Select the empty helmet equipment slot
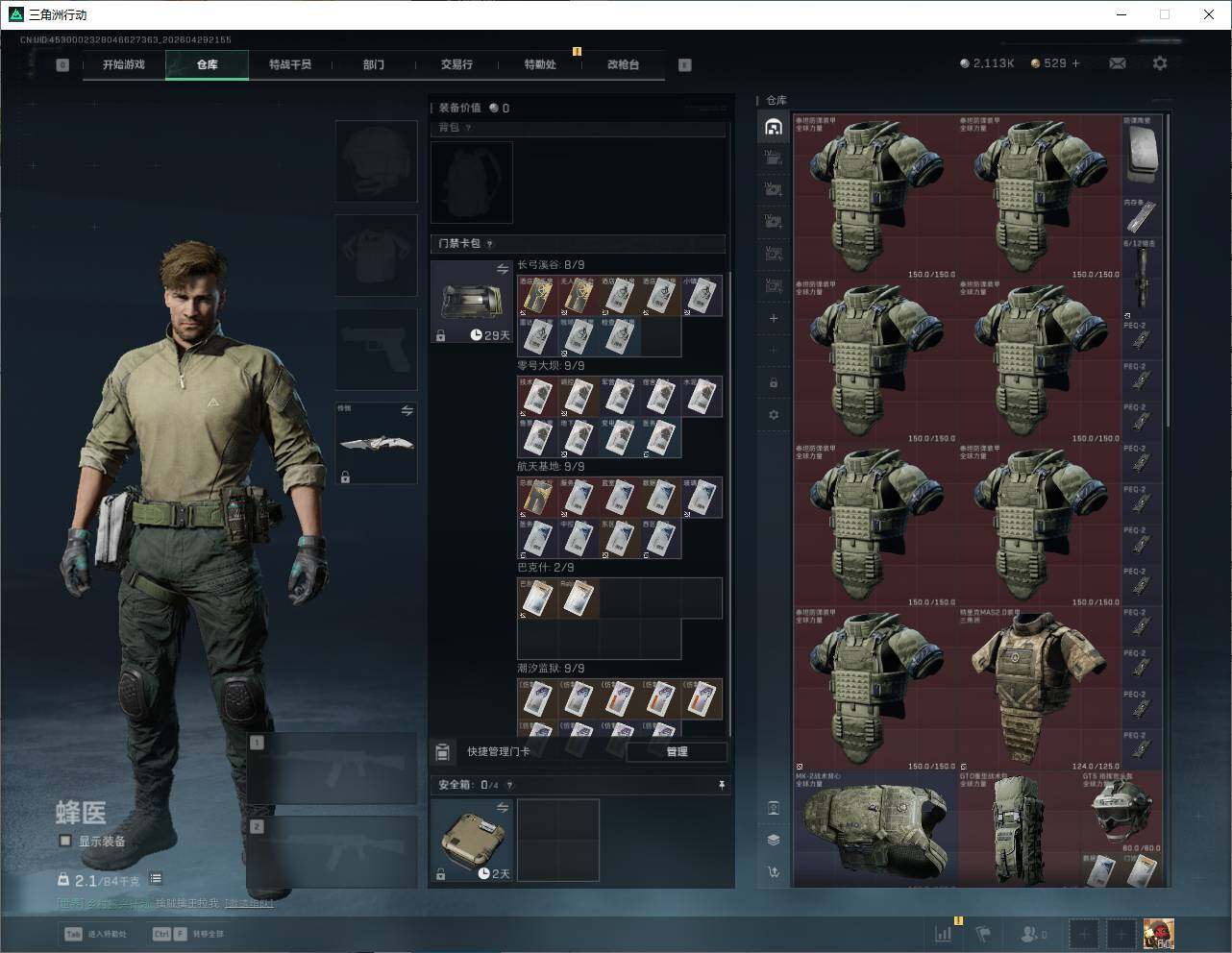Viewport: 1232px width, 953px height. pos(377,161)
